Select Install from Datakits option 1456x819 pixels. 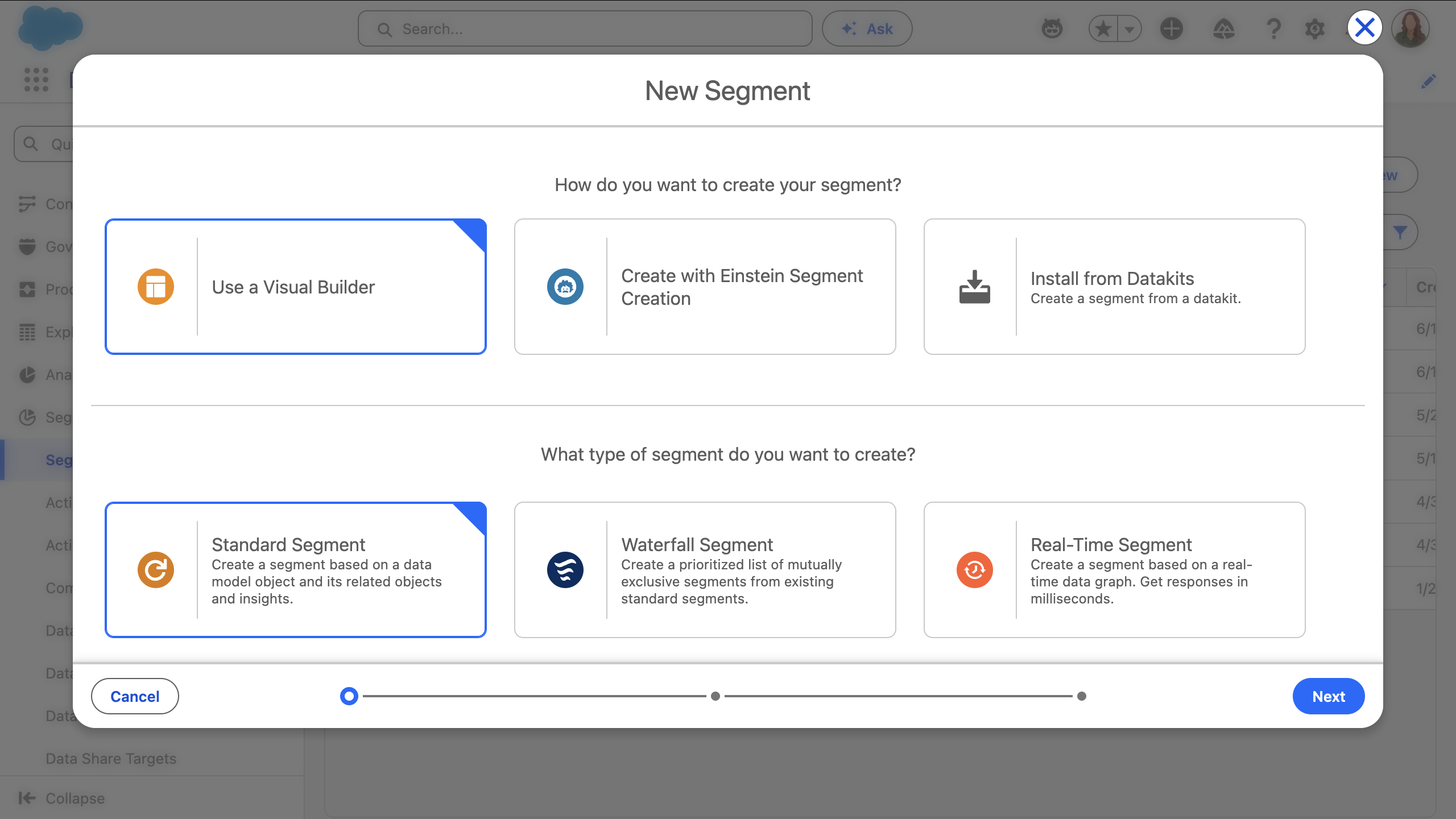coord(1115,287)
